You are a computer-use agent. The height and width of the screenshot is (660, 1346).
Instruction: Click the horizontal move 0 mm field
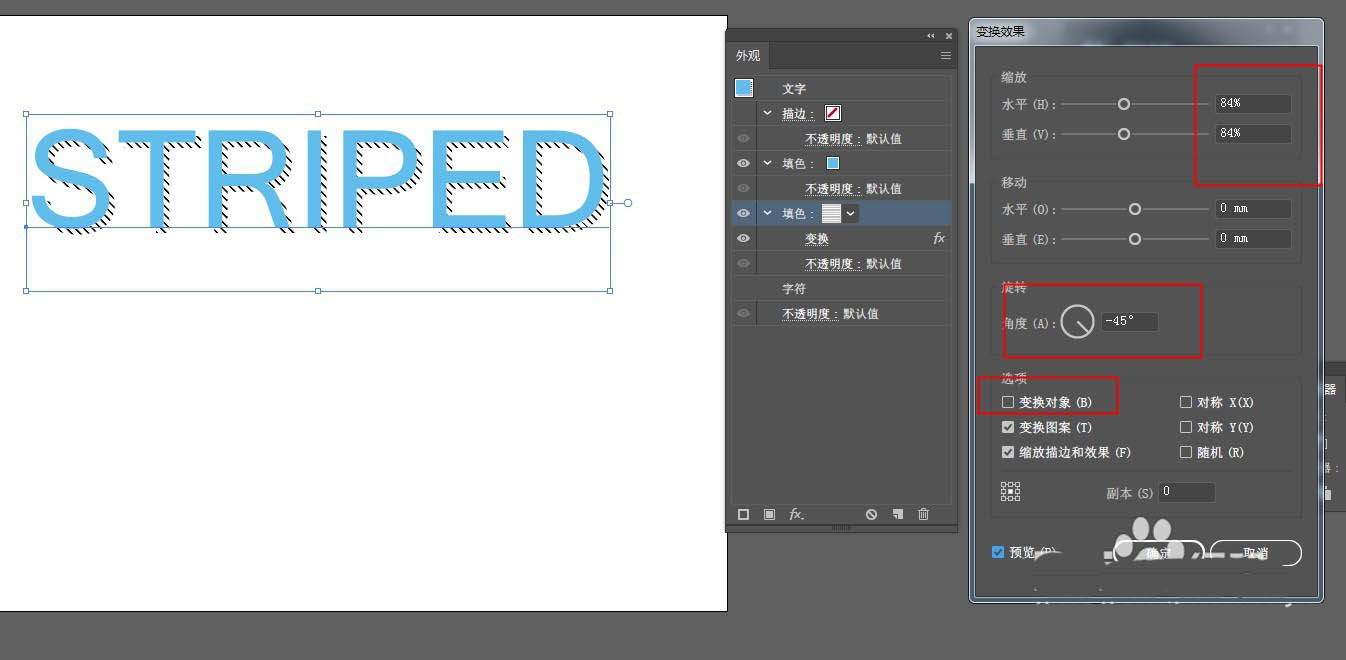(x=1253, y=209)
